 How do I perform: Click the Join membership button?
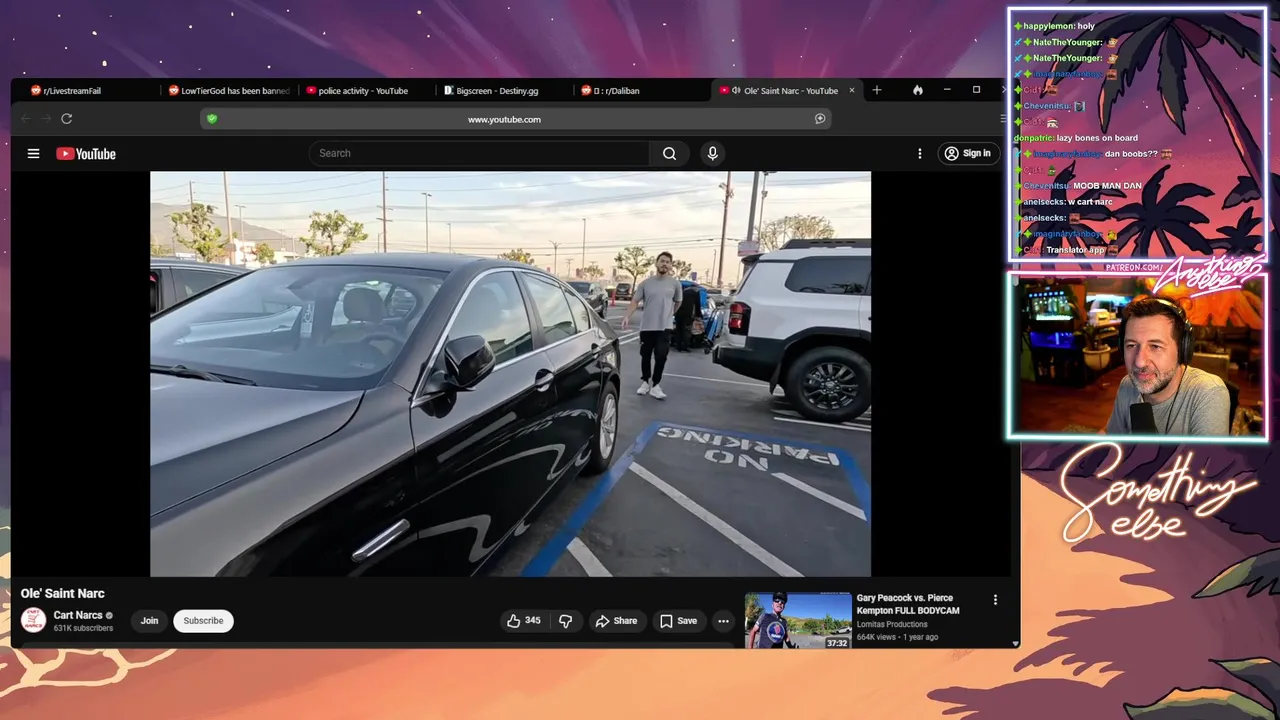[x=149, y=621]
